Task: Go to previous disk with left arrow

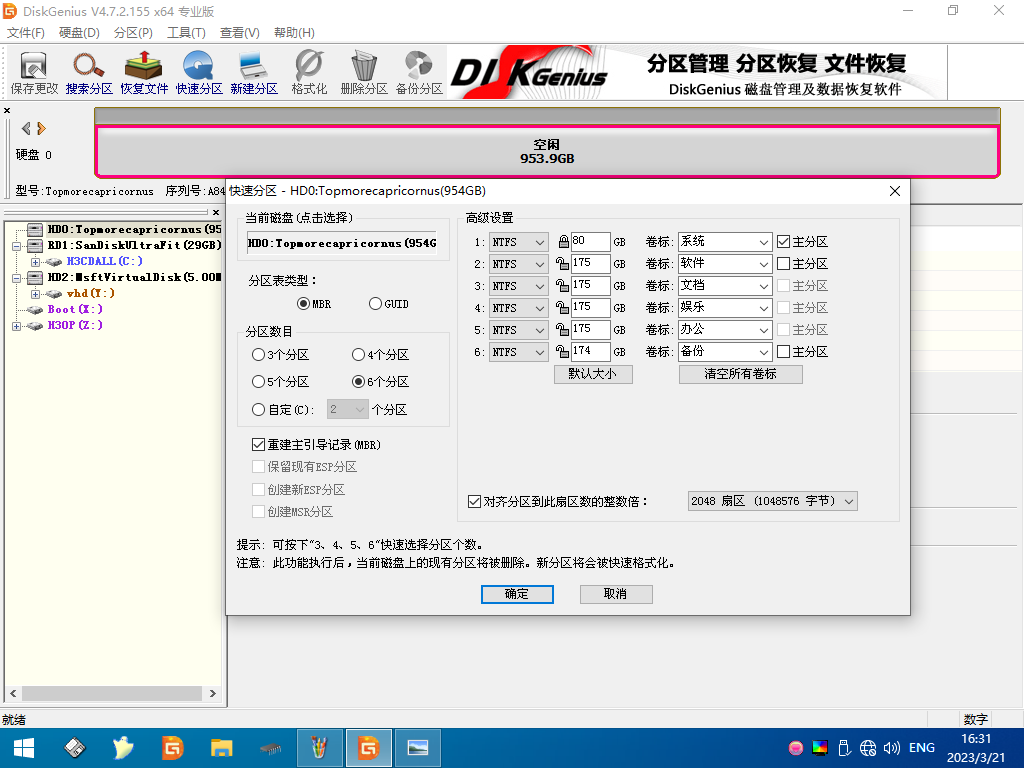Action: tap(26, 129)
